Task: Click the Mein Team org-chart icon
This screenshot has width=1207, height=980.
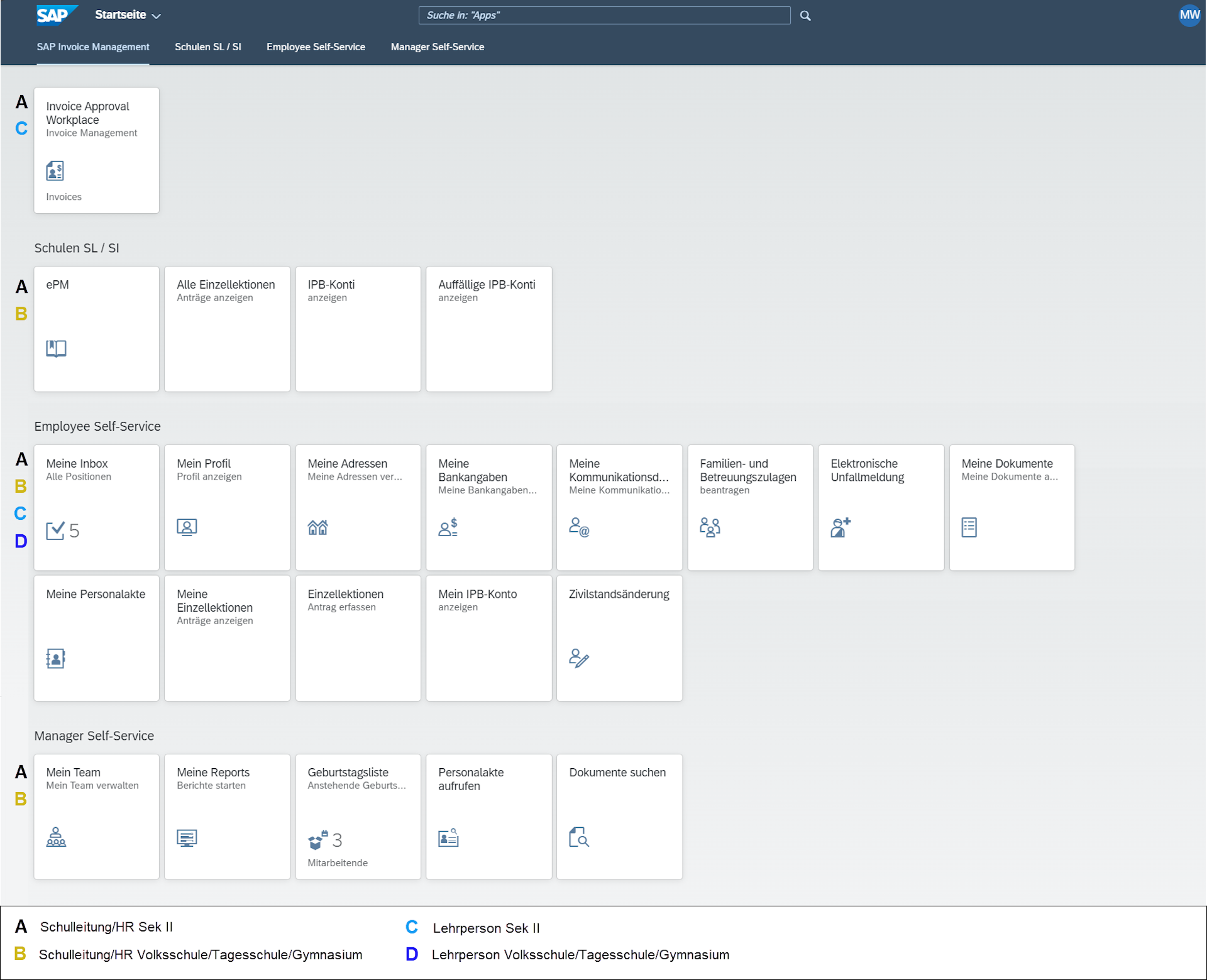Action: point(56,837)
